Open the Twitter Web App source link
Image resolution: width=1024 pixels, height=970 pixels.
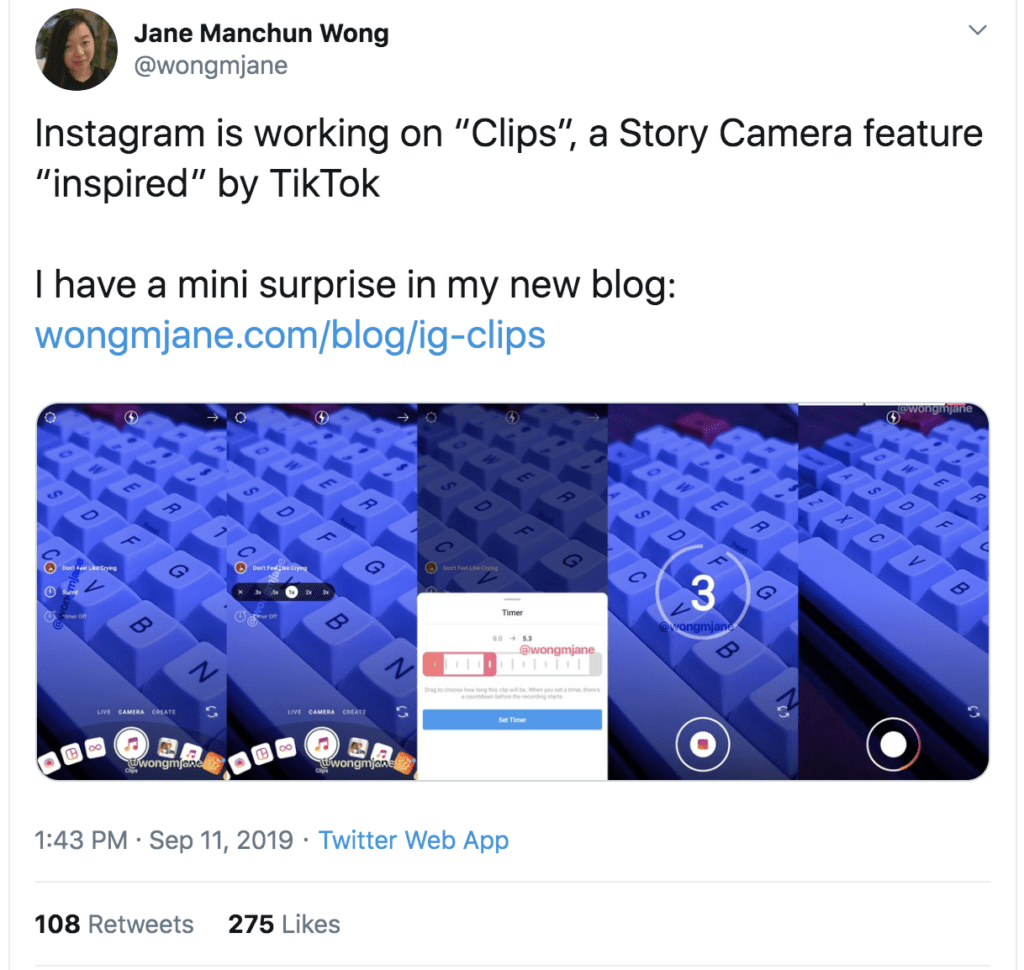413,840
